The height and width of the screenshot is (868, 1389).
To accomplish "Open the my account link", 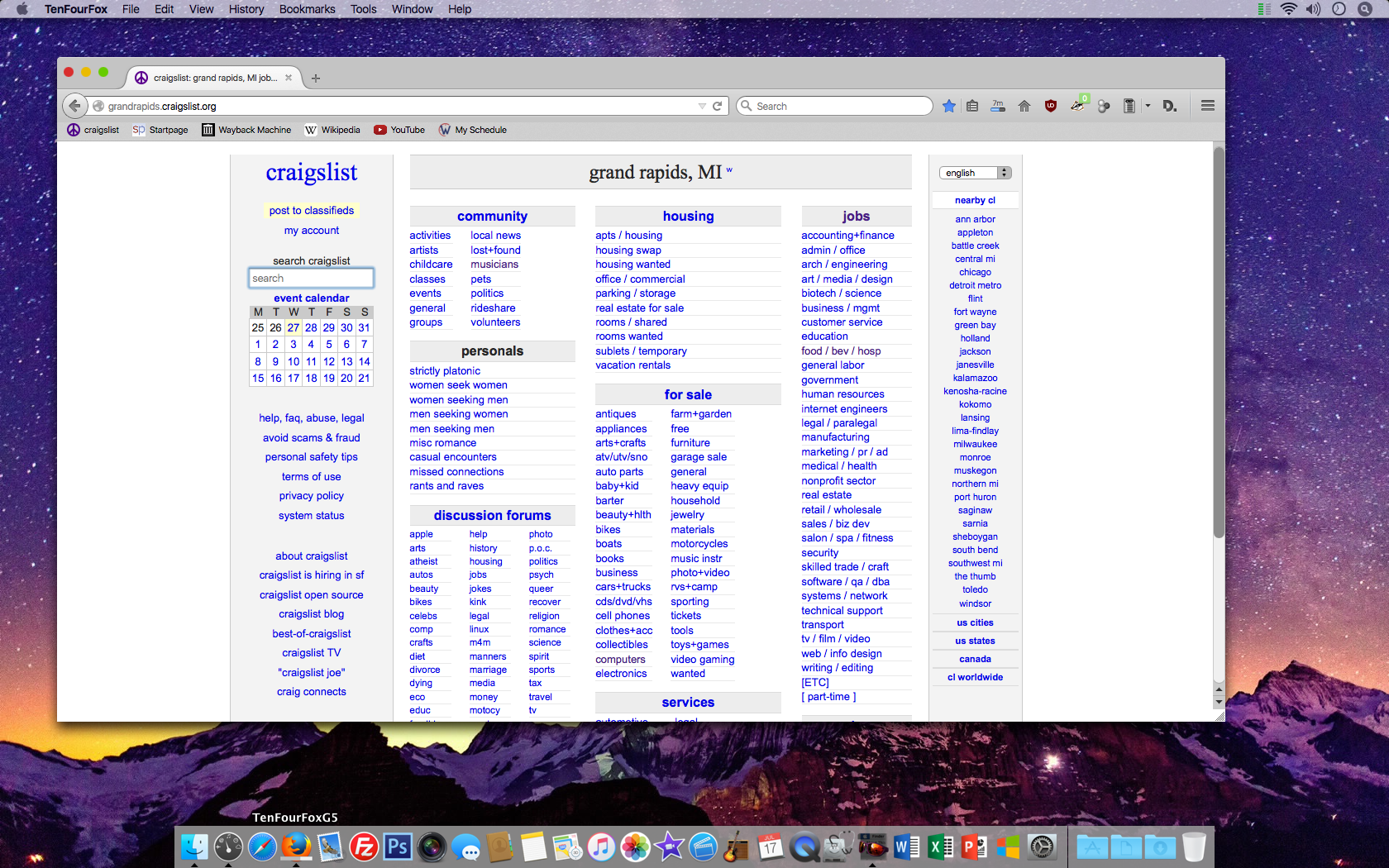I will click(312, 231).
